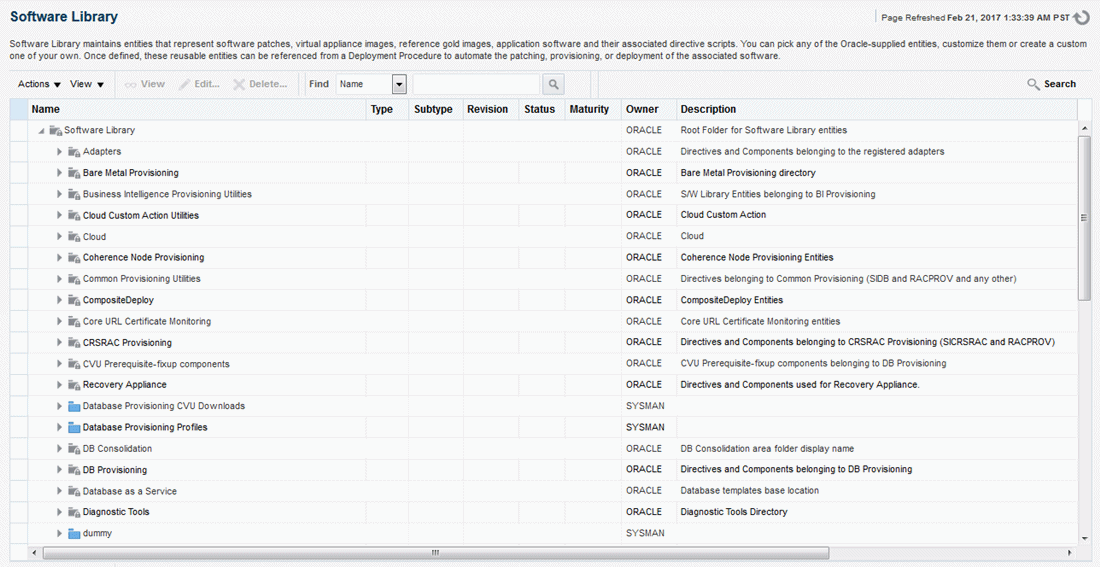Click the blue dummy folder icon
Screen dimensions: 1100x567
74,533
